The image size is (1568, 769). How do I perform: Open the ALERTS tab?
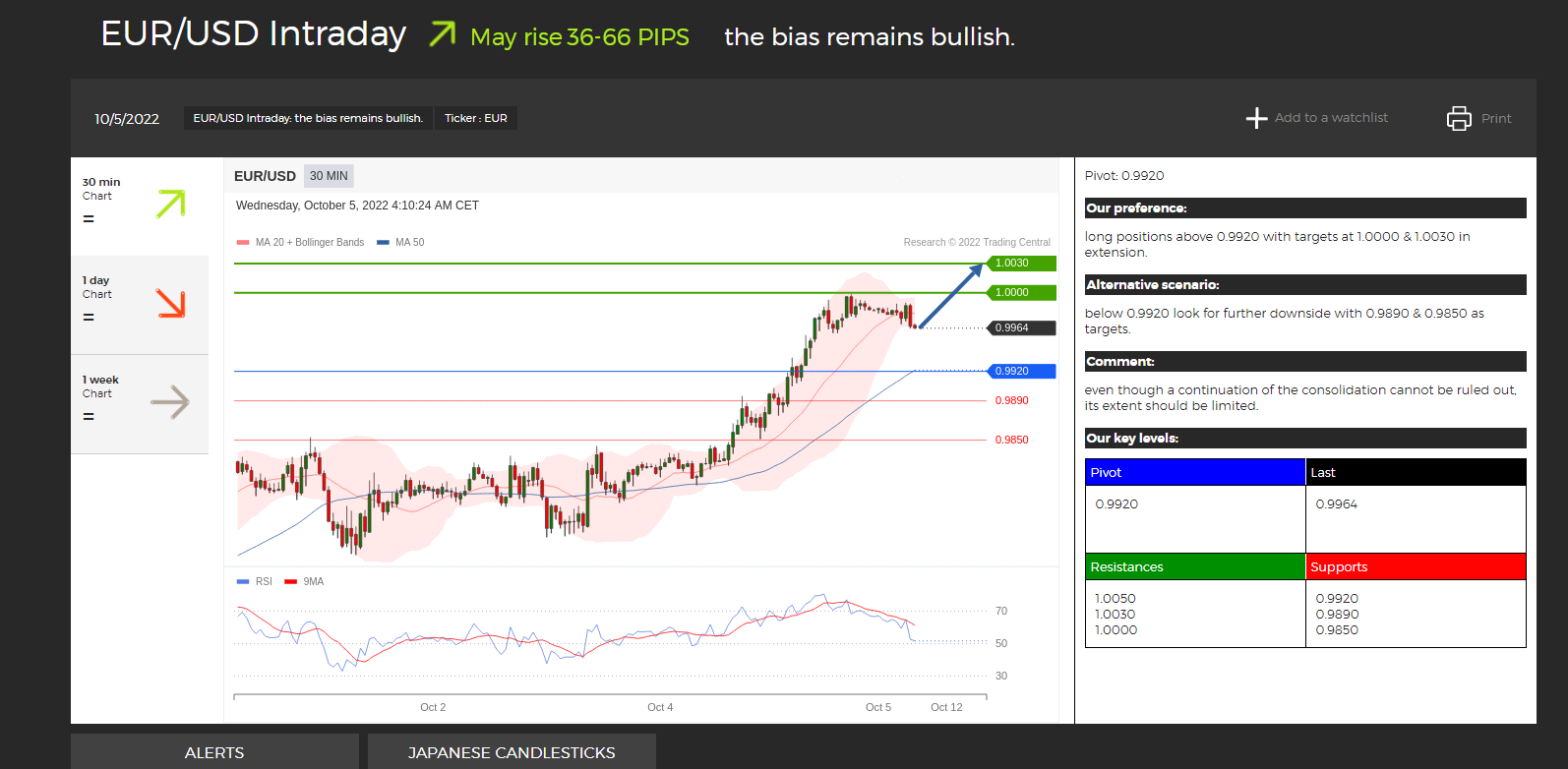click(x=214, y=752)
